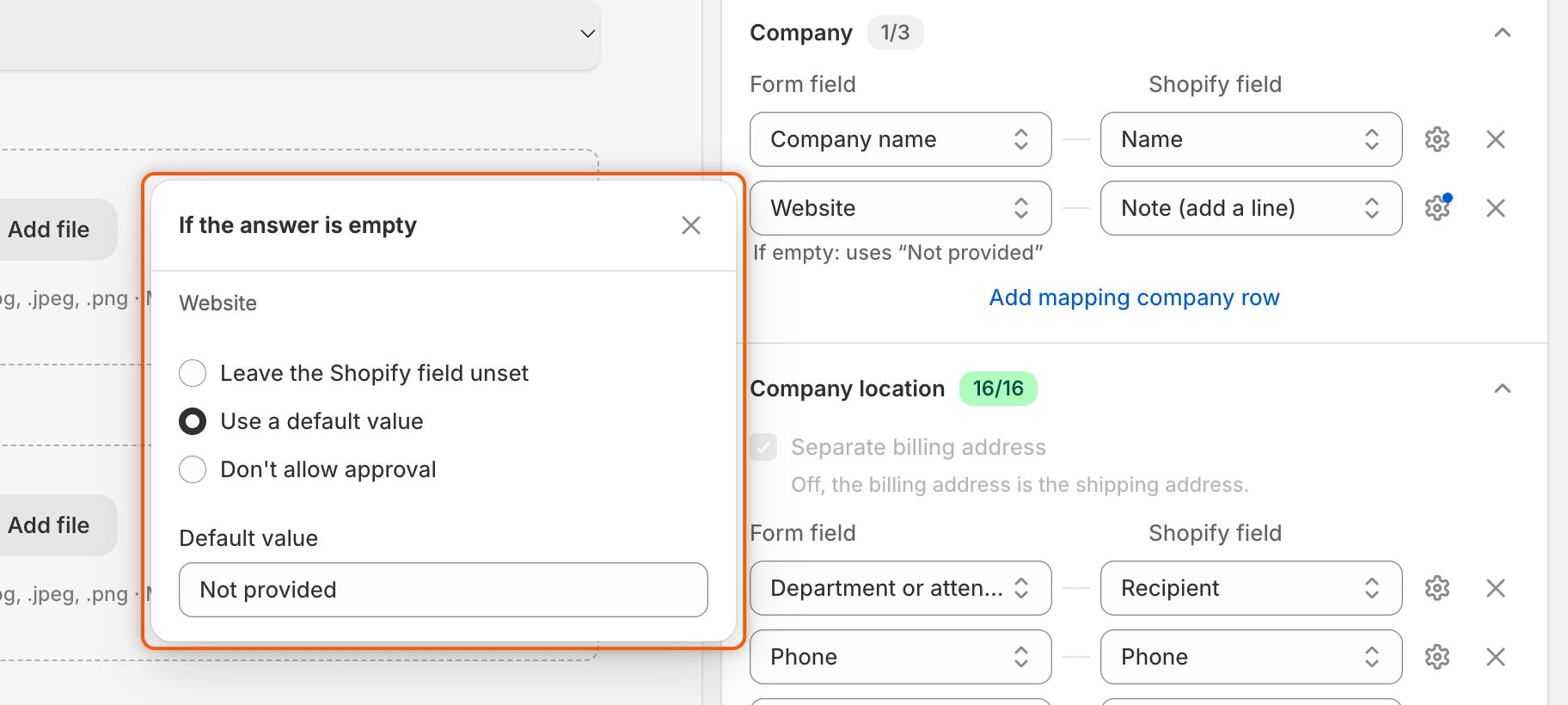Remove the Department or attention mapping row

click(x=1496, y=588)
